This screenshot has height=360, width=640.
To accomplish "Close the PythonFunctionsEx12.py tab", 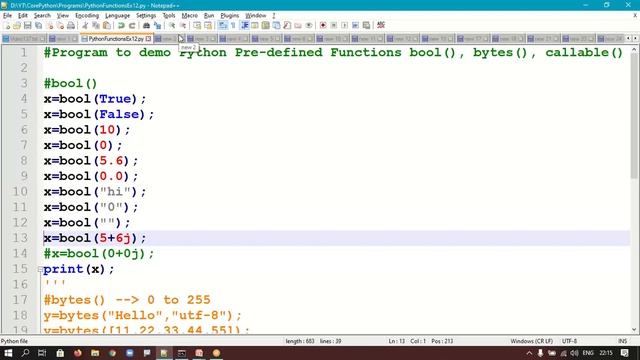I will tap(148, 39).
